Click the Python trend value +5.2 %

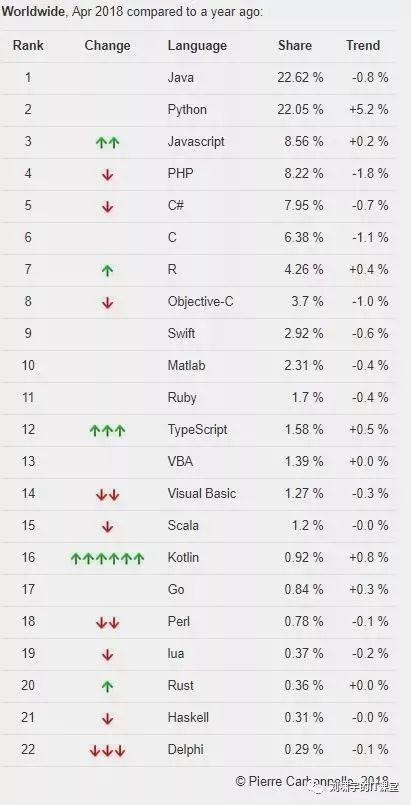coord(369,109)
